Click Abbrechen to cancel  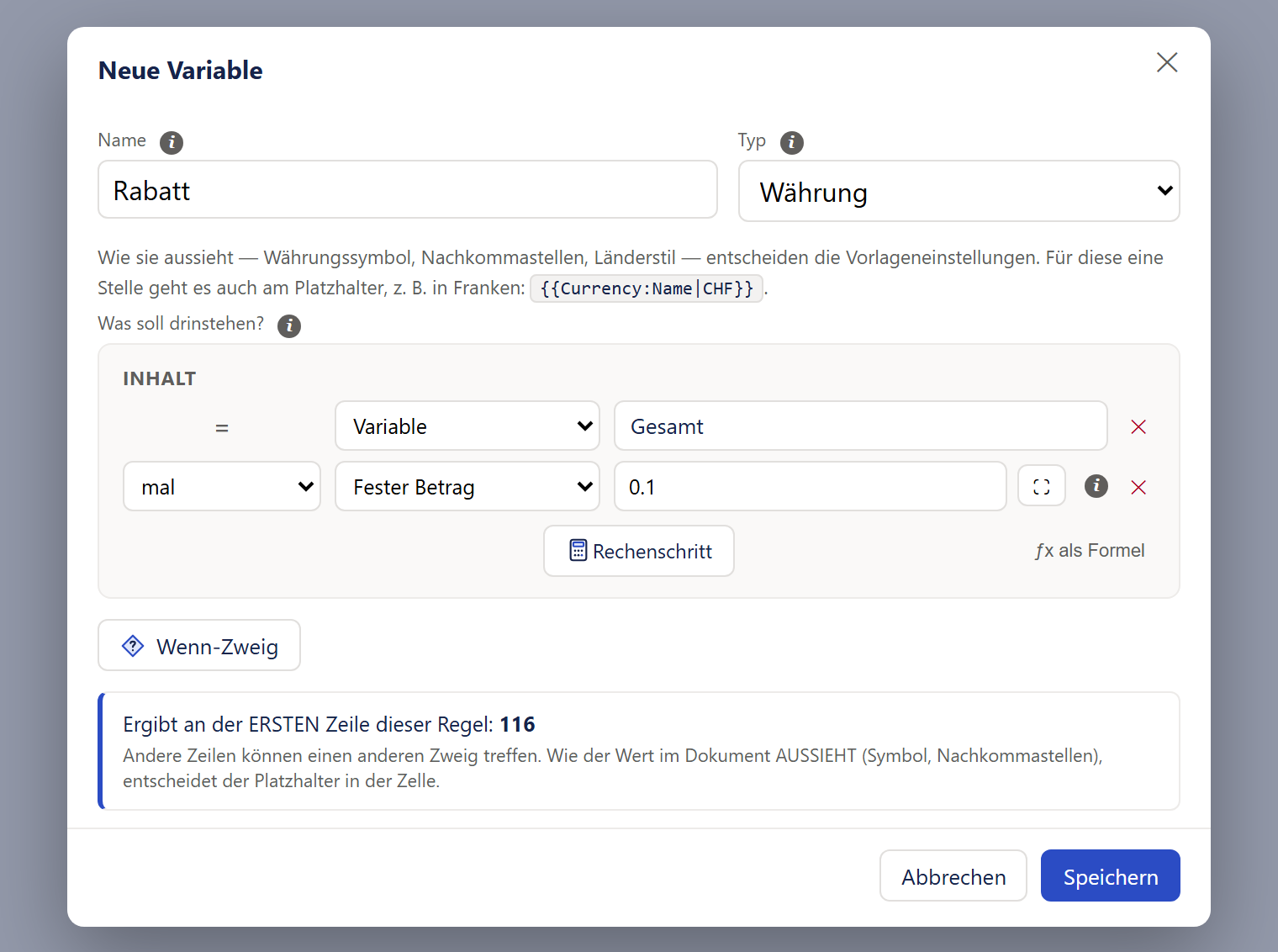pos(953,875)
